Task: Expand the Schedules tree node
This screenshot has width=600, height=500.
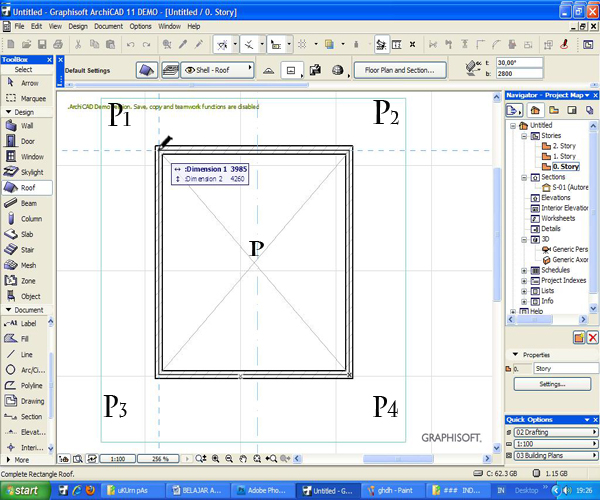Action: [523, 270]
